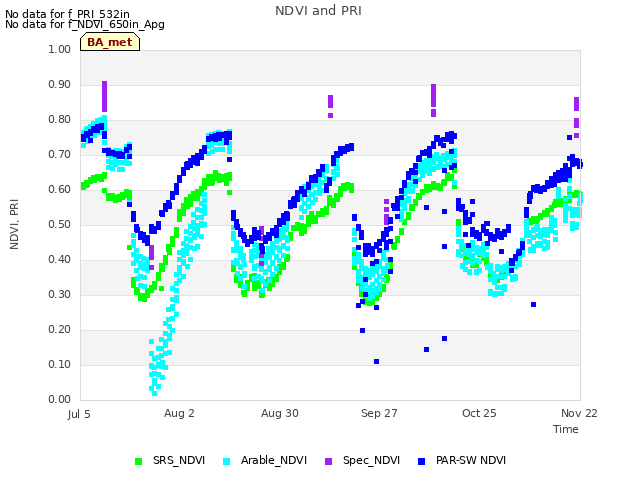Click the 'Jul 5' x-axis label
Screen dimensions: 640x480
click(79, 414)
